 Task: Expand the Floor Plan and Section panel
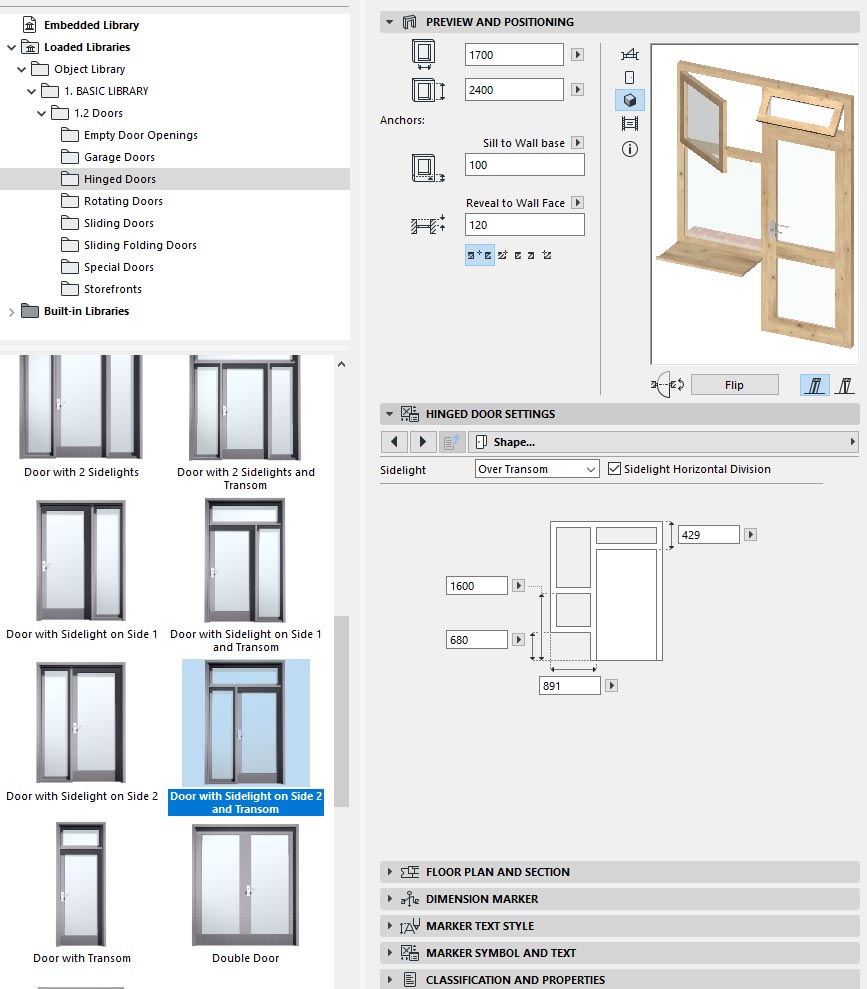click(x=390, y=872)
